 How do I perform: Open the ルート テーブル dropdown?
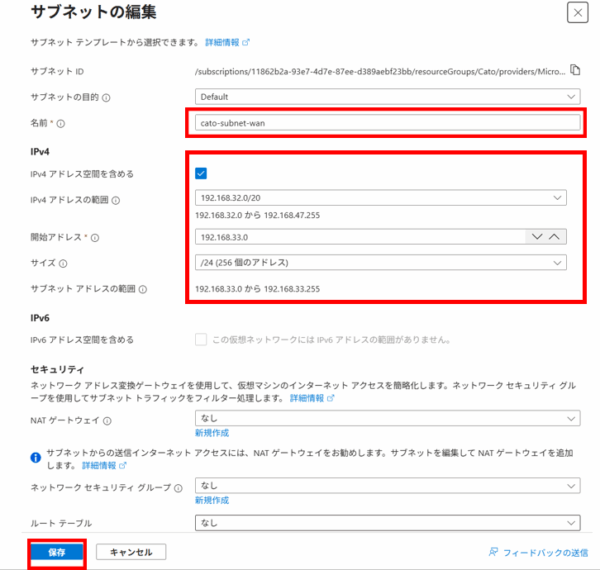(x=386, y=522)
